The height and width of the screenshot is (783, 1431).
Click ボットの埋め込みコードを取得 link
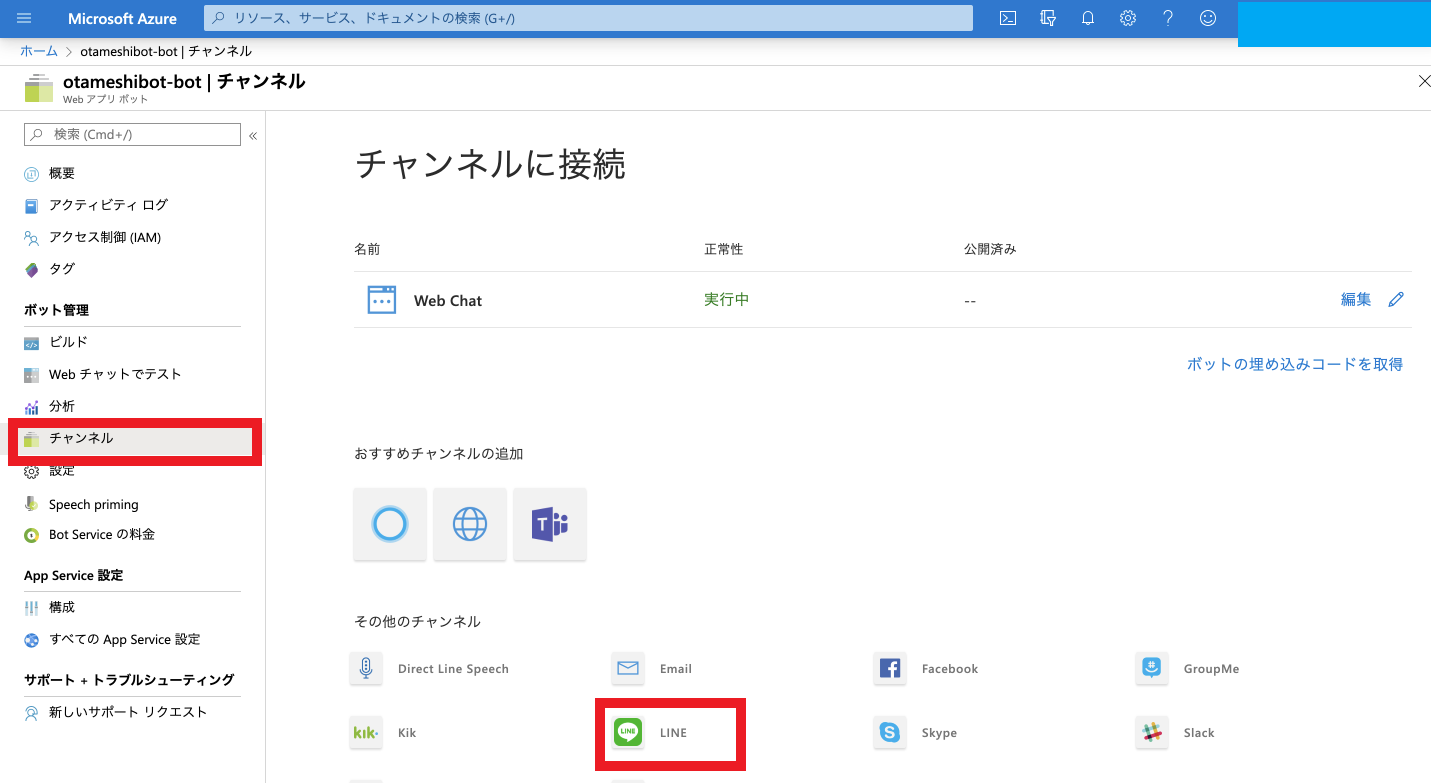[1294, 364]
